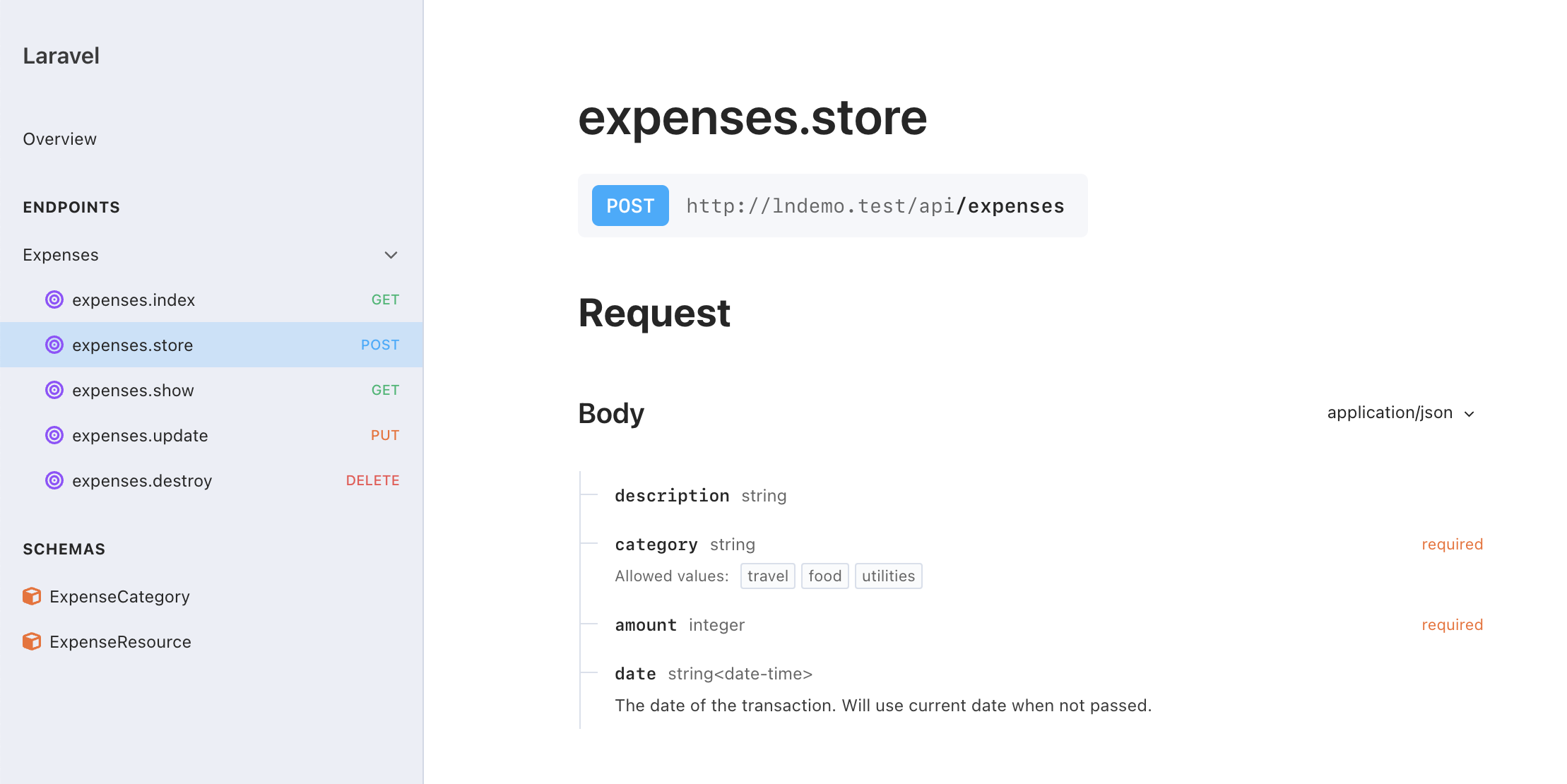
Task: Open the ExpenseResource schema page
Action: click(x=120, y=642)
